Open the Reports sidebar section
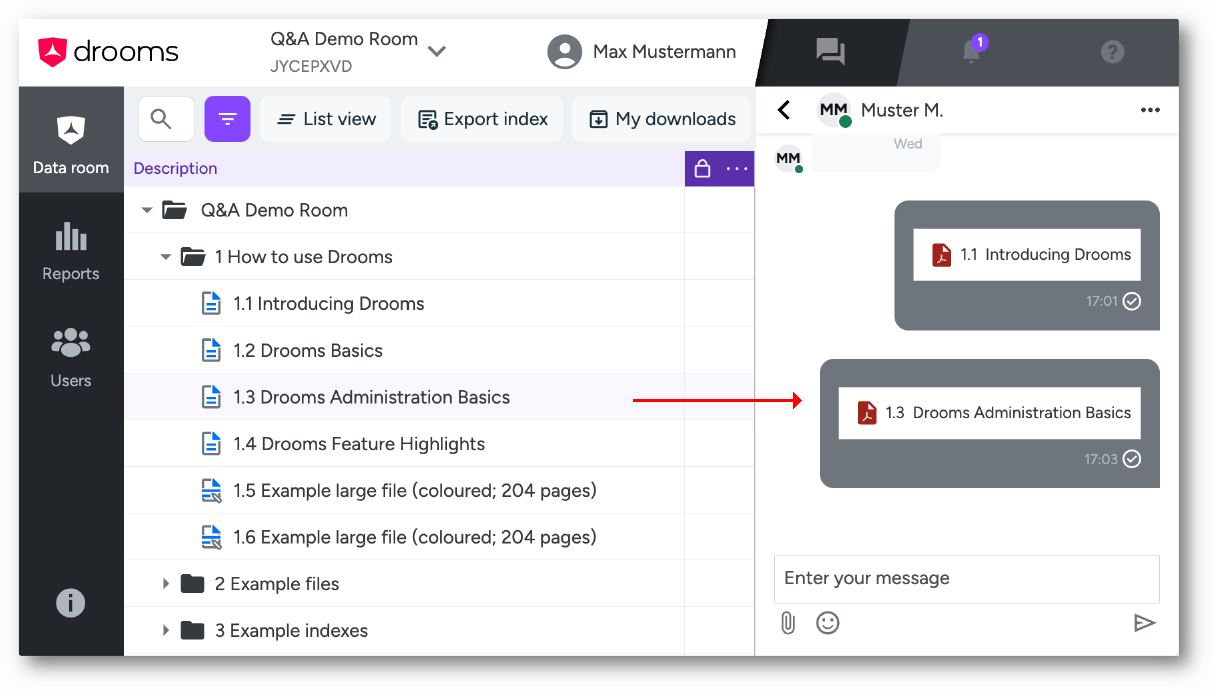 pos(71,251)
